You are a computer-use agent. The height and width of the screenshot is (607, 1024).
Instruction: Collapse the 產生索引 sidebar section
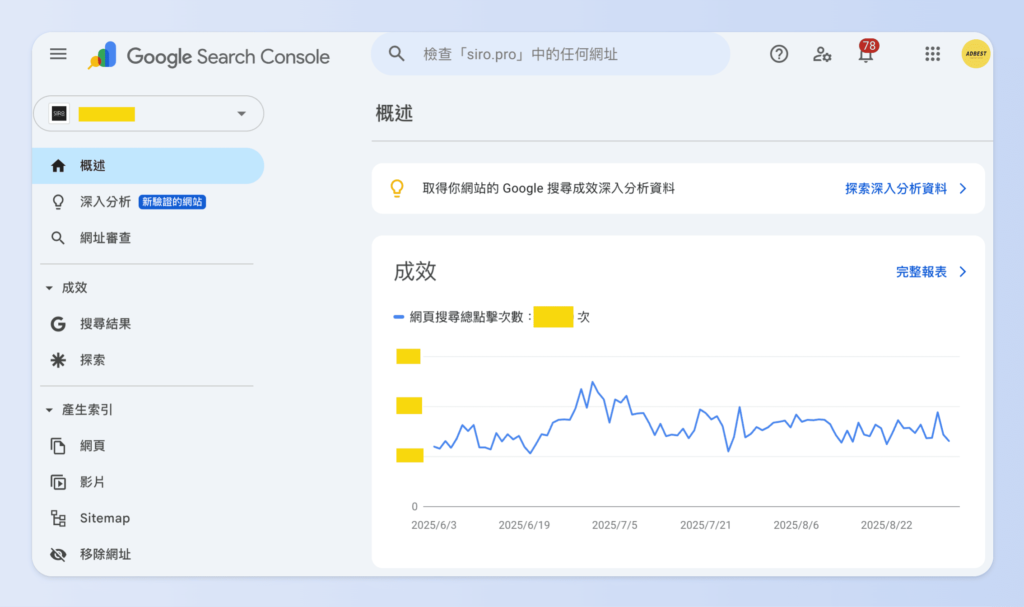(50, 410)
